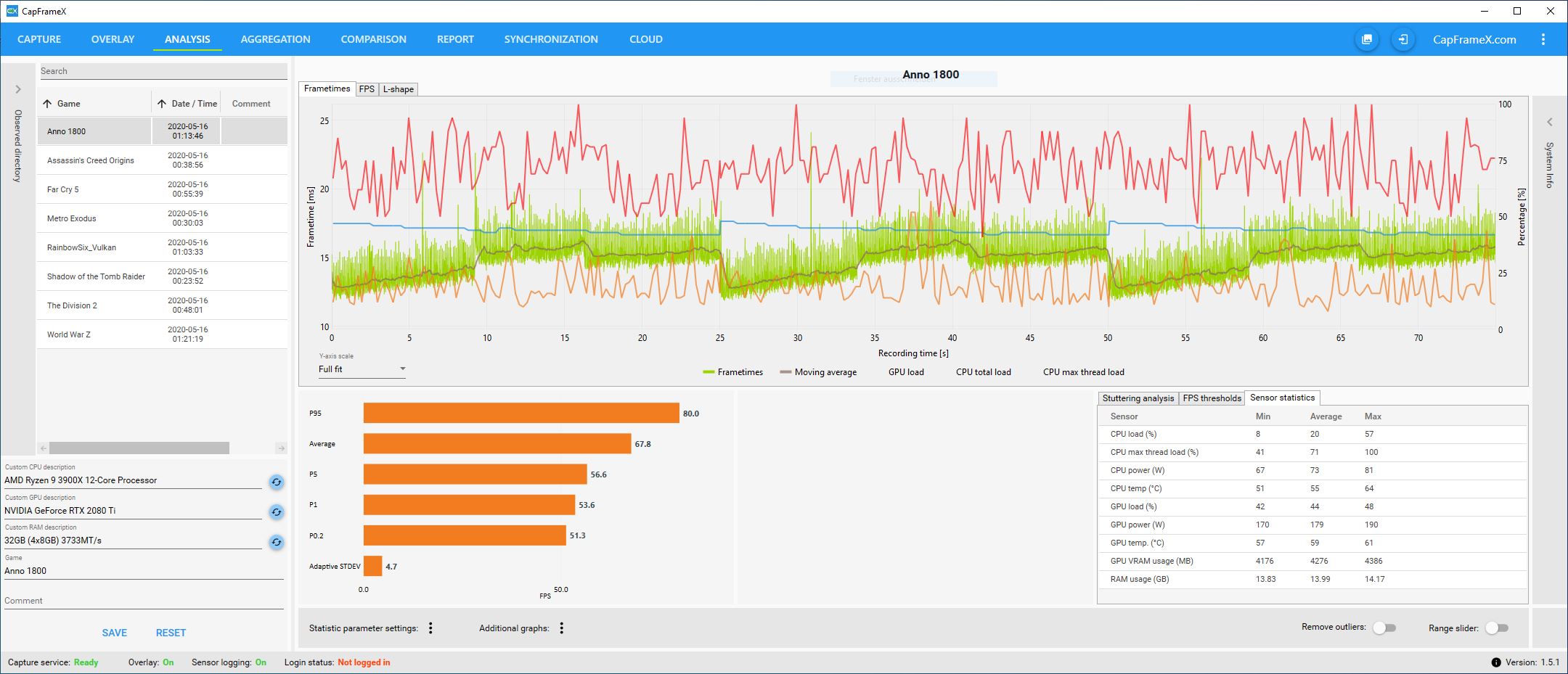Viewport: 1568px width, 674px height.
Task: Open the three-dot menu beside CapFrameX.com
Action: [x=1543, y=39]
